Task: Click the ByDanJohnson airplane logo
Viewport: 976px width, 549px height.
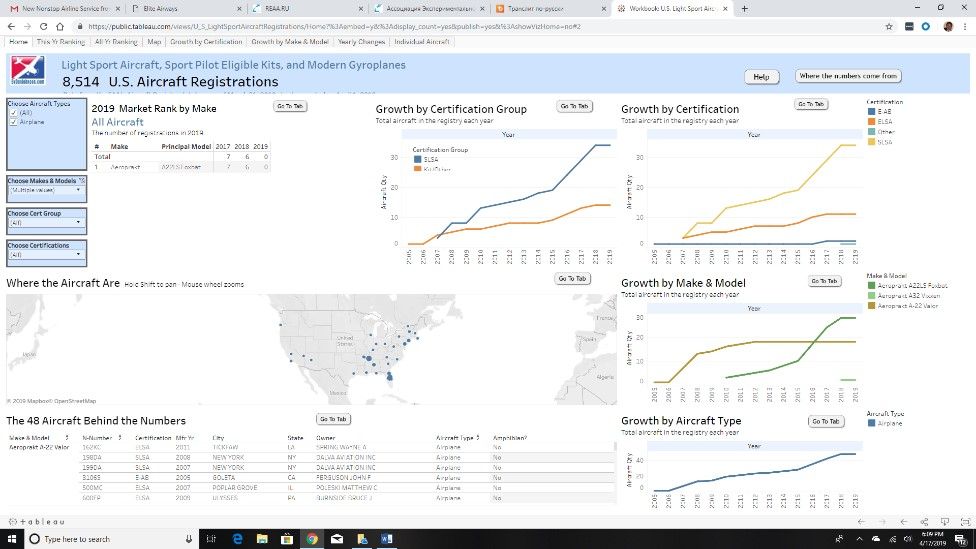Action: (x=27, y=71)
